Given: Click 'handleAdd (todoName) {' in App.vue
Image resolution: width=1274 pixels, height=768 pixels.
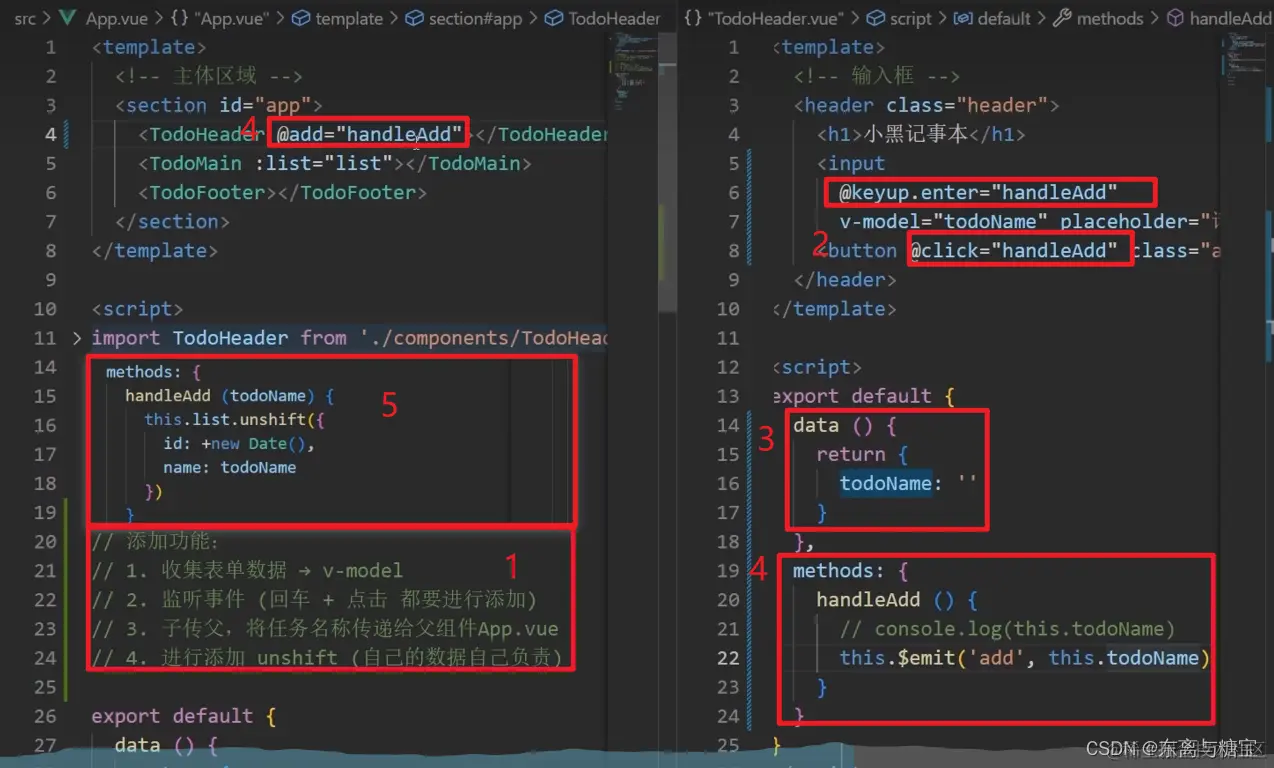Looking at the screenshot, I should pos(229,396).
